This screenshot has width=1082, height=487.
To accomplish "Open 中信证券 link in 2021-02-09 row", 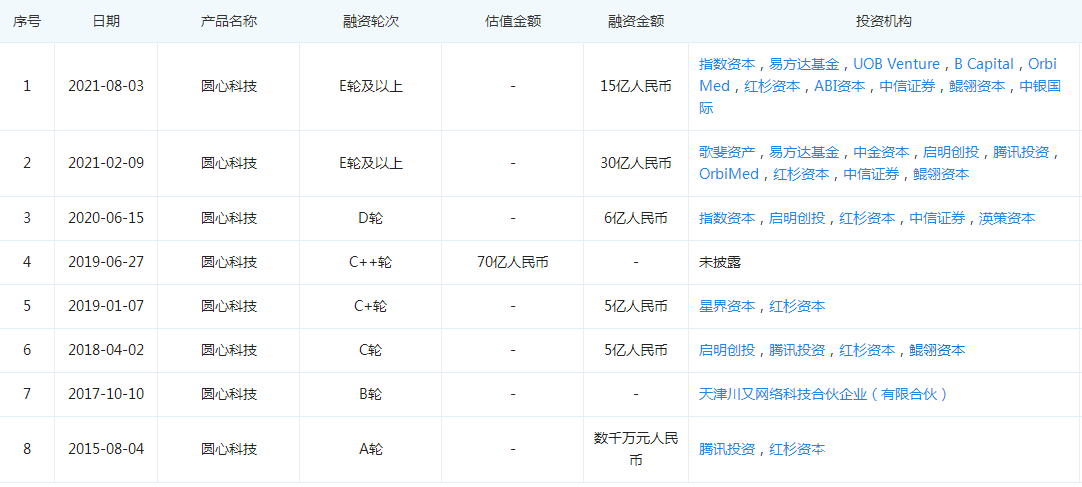I will point(871,175).
